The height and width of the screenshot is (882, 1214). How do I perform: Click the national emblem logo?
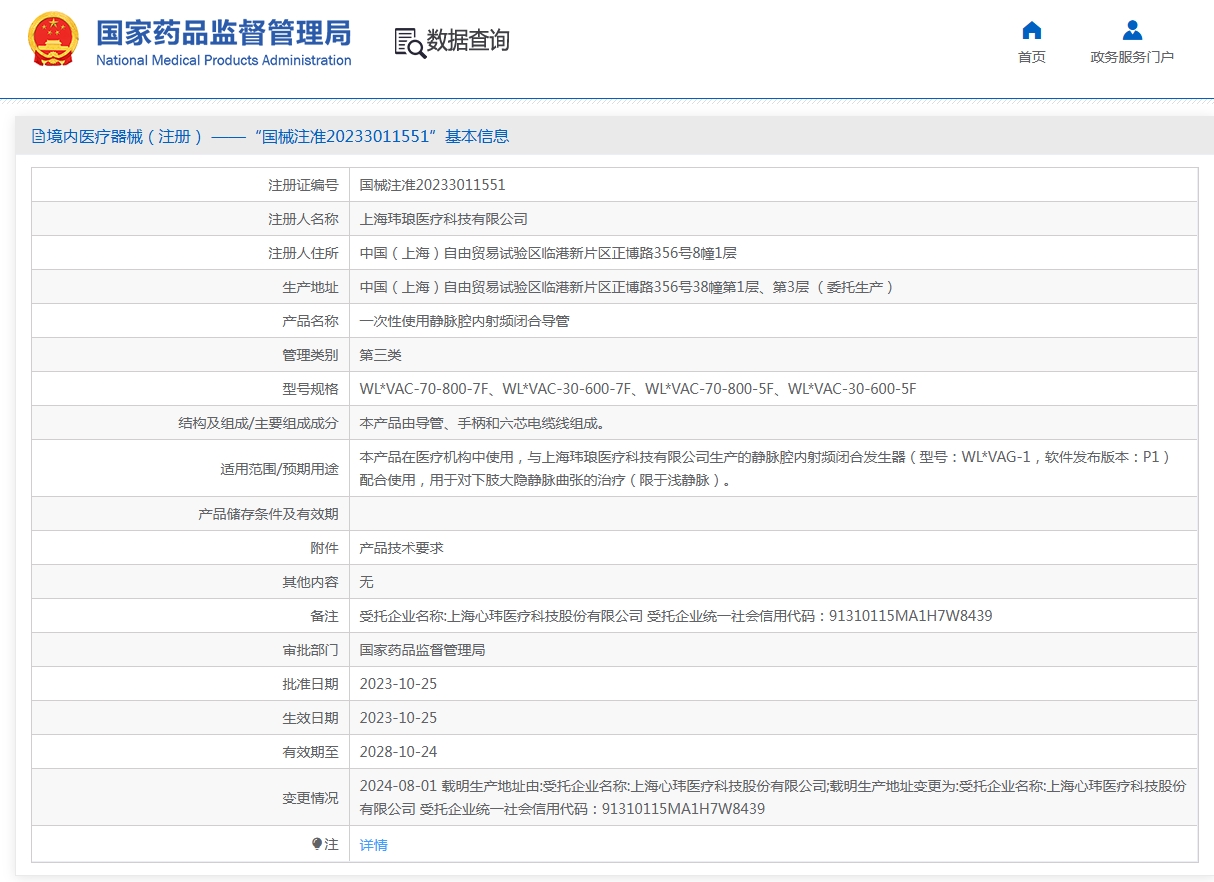[53, 39]
